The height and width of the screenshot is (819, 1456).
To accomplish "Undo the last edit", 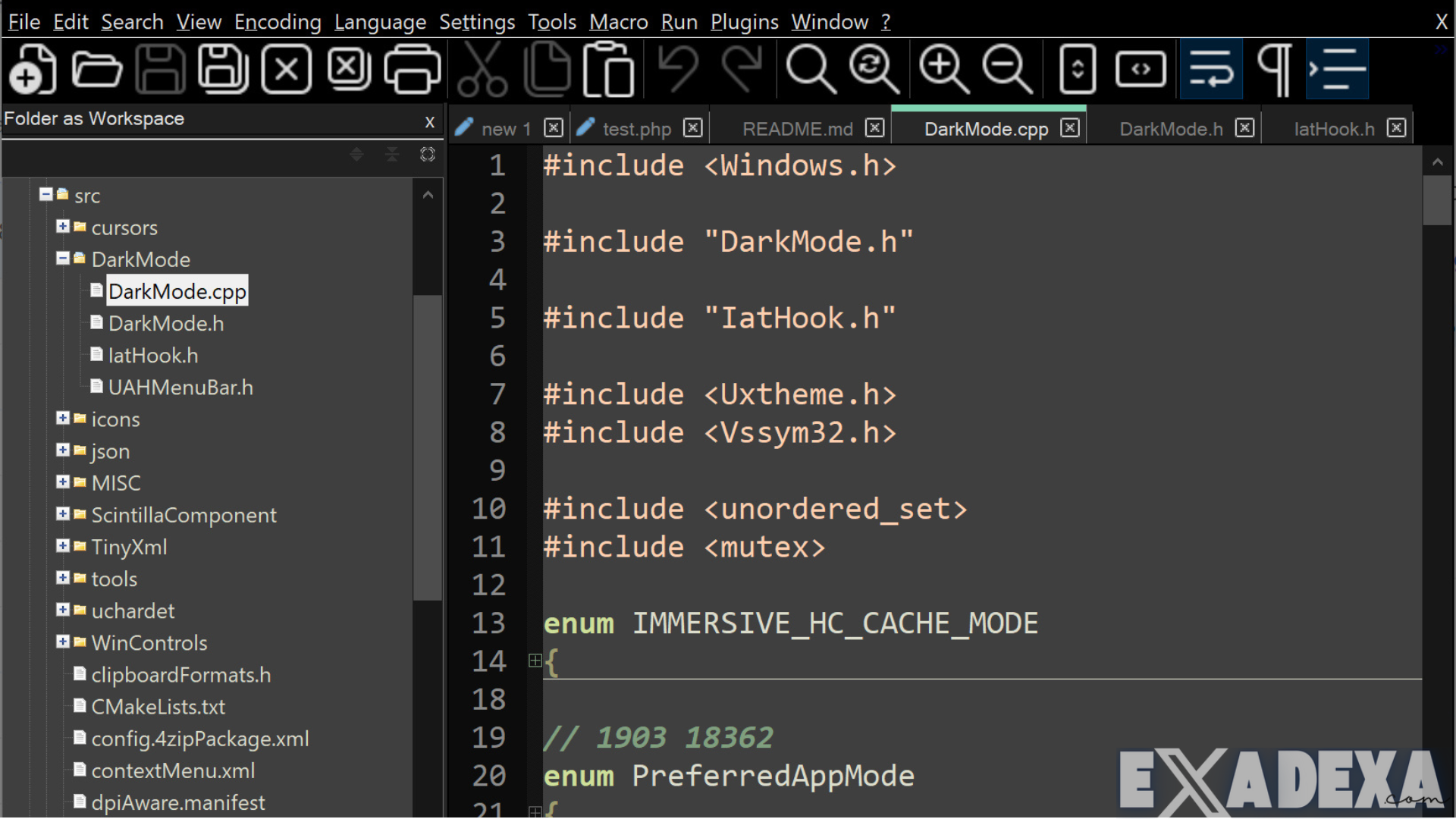I will click(677, 69).
